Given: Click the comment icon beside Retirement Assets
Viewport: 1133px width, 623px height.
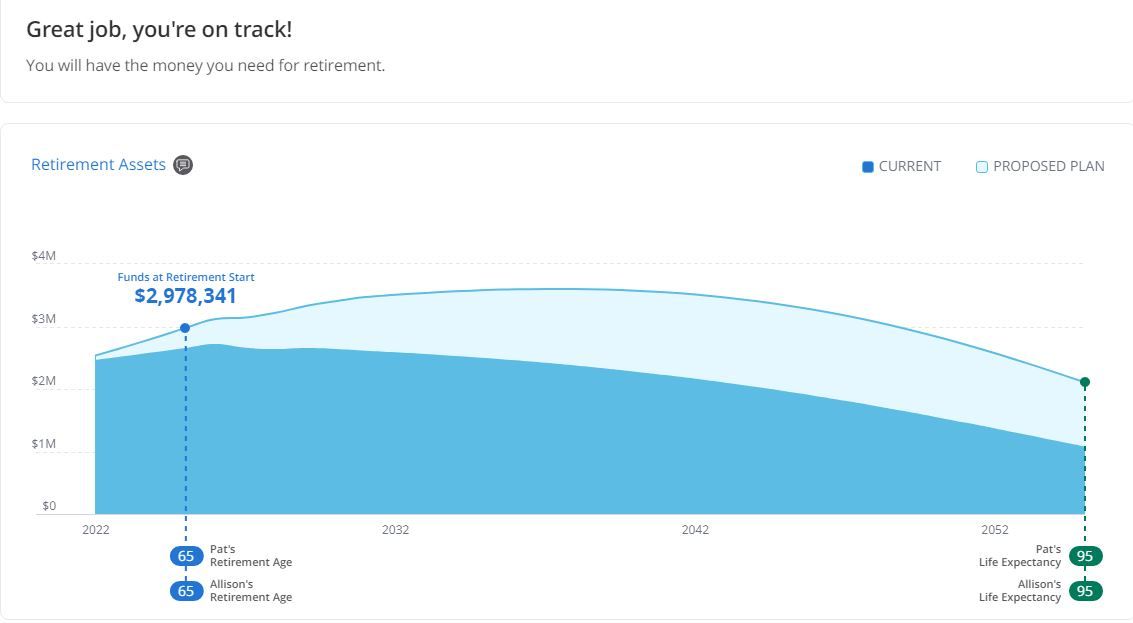Looking at the screenshot, I should [183, 165].
